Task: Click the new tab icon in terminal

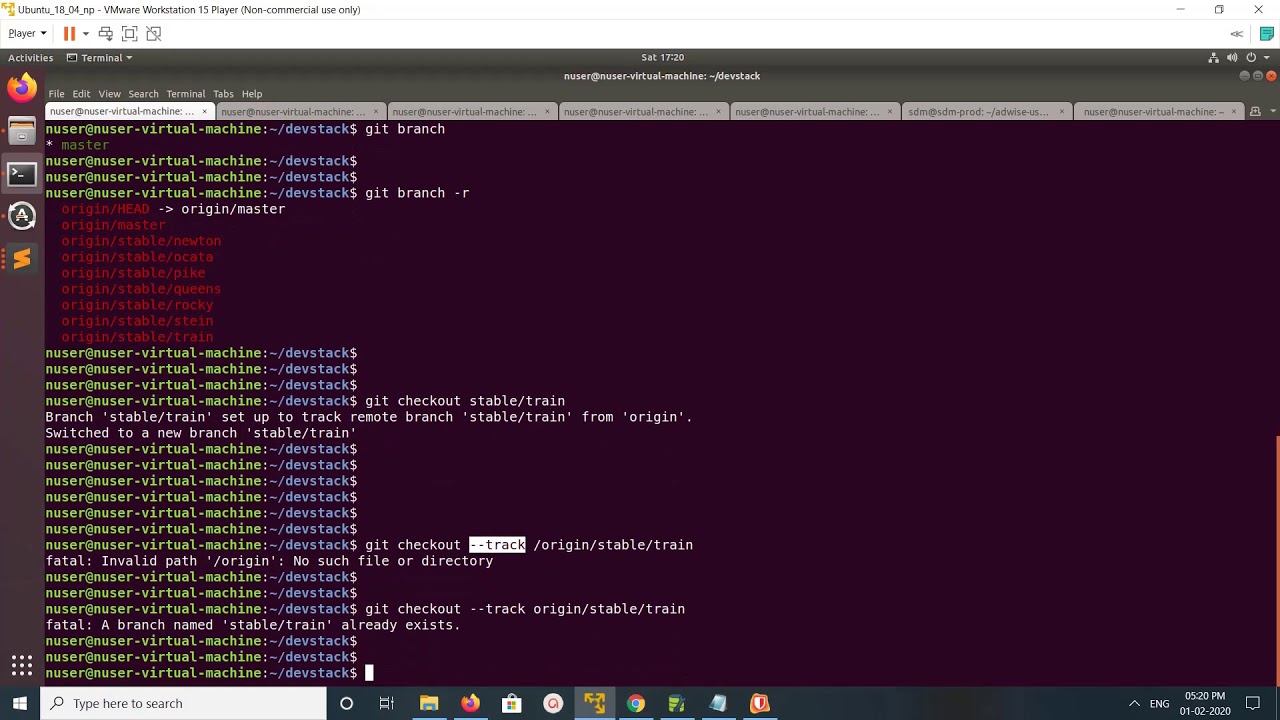Action: [1254, 112]
